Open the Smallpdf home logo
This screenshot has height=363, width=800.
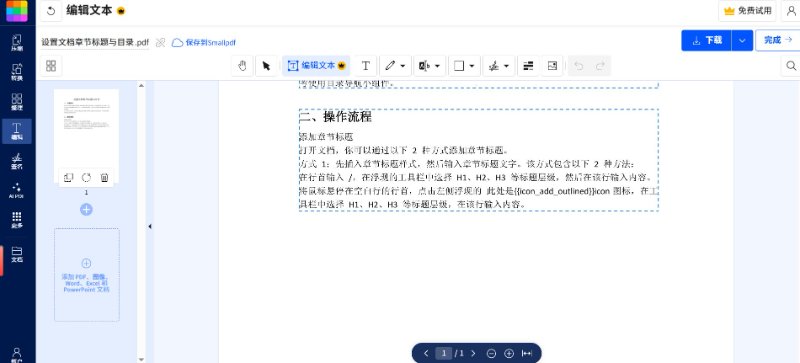[17, 11]
